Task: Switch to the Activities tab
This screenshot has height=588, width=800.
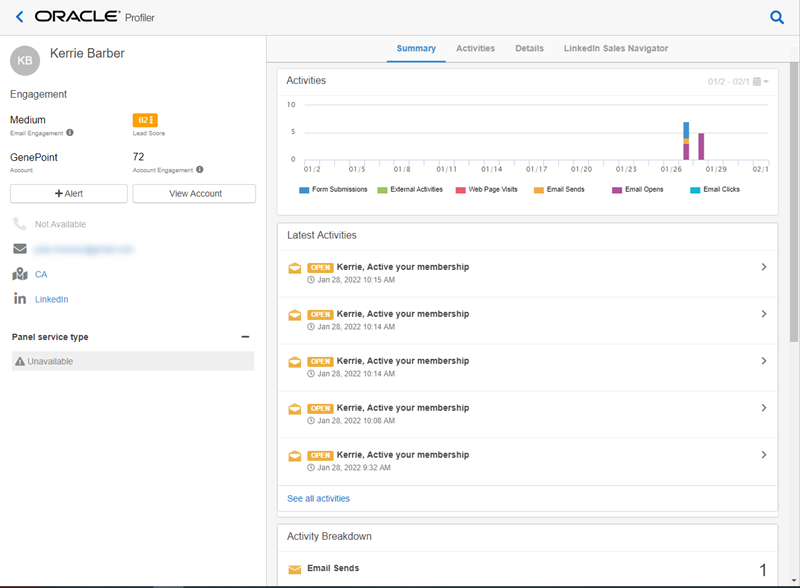Action: [476, 48]
